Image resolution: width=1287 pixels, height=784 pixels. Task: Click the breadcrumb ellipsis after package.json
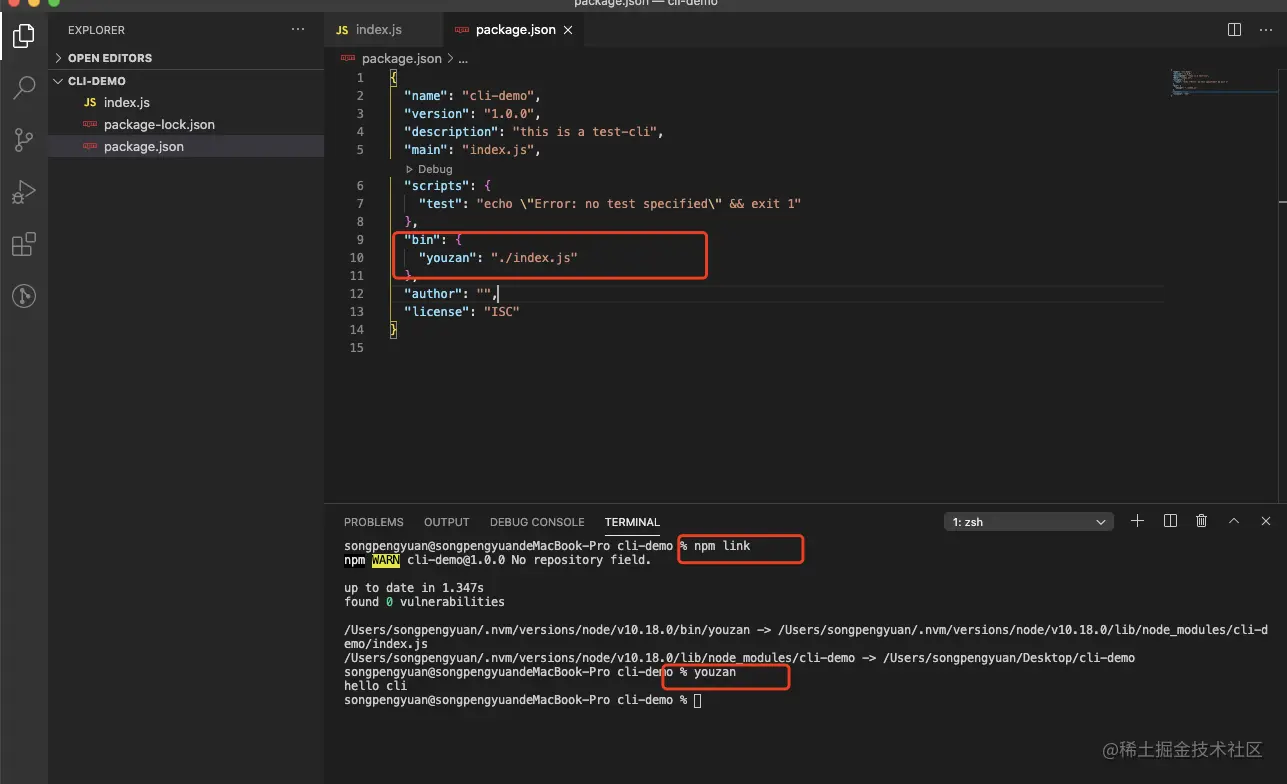click(x=463, y=59)
